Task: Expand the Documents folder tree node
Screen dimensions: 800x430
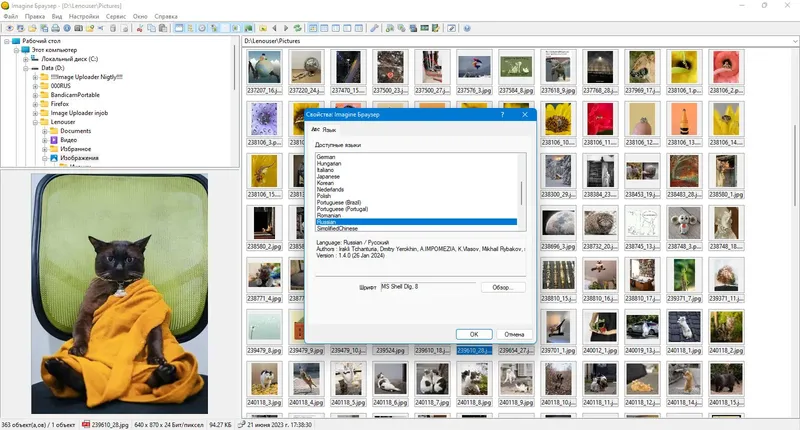Action: 44,131
